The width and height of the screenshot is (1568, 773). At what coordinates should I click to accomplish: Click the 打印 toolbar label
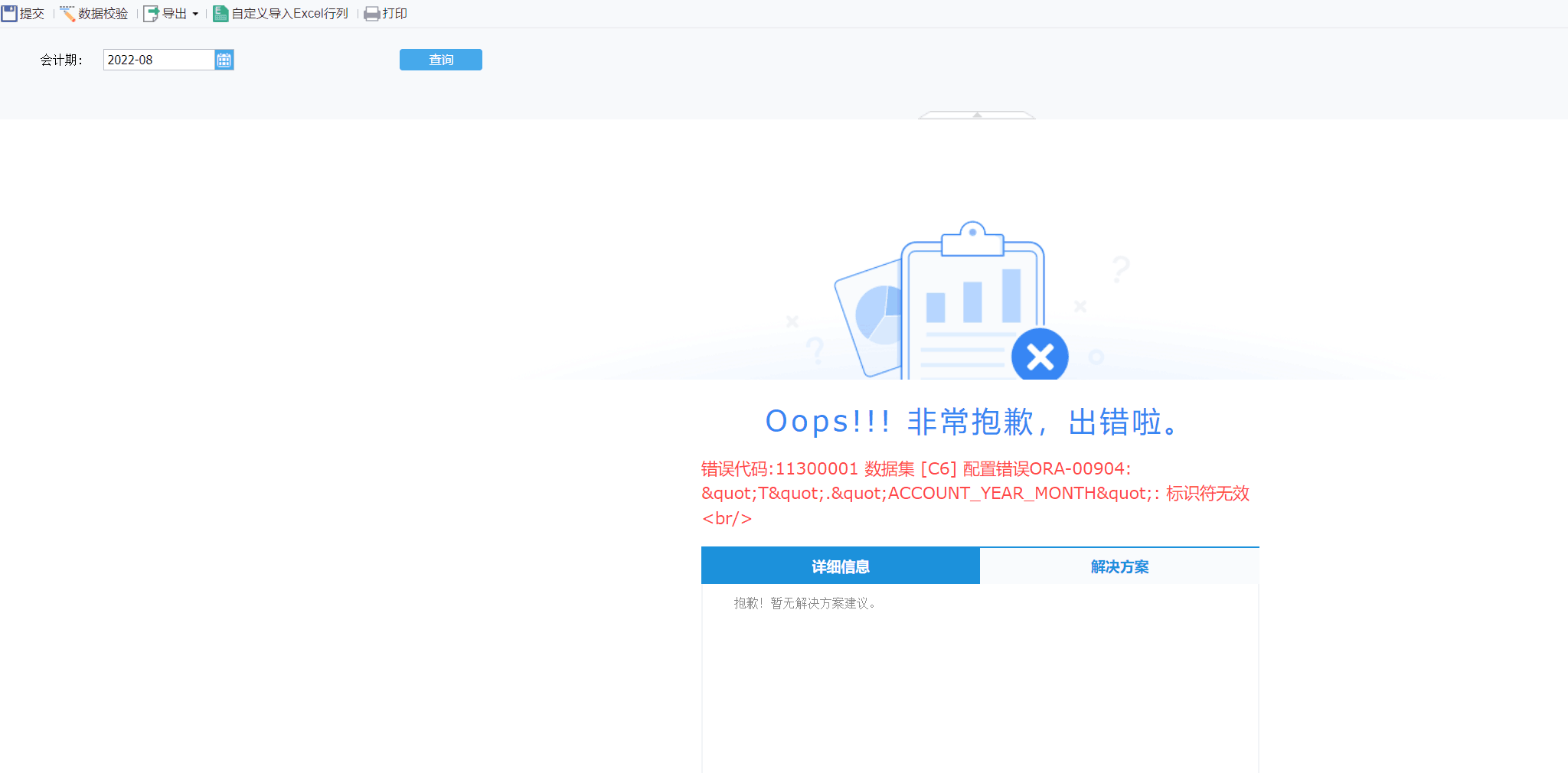[394, 14]
